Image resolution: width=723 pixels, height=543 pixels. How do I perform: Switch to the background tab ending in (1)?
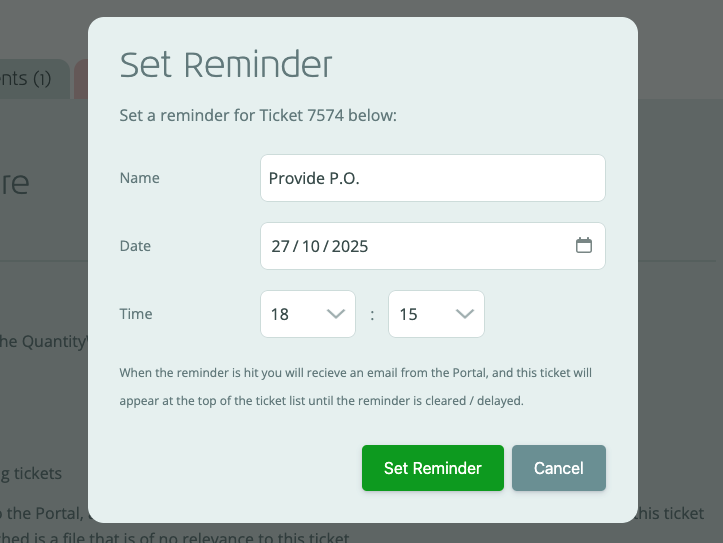(x=30, y=79)
